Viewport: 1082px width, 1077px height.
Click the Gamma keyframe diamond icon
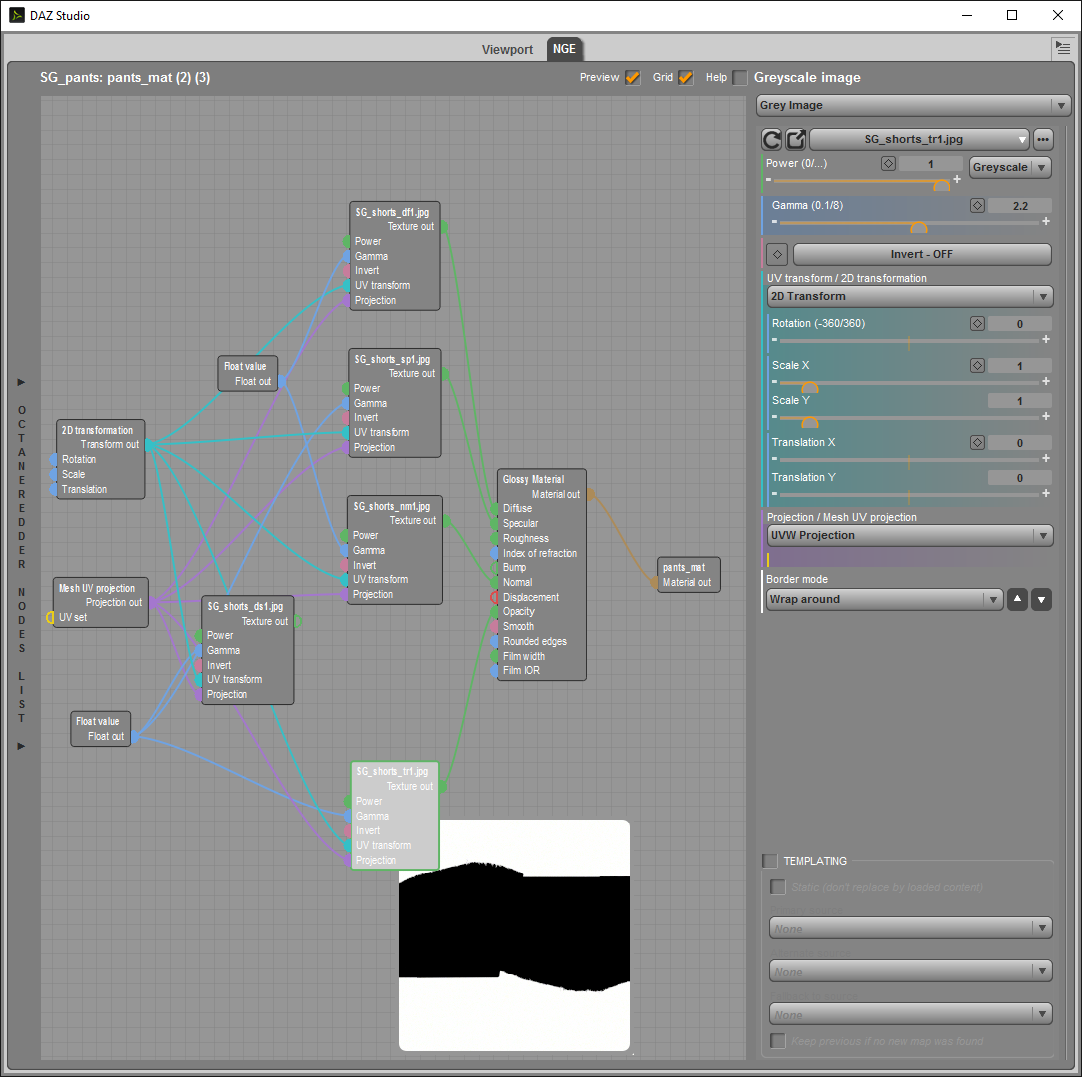coord(977,206)
